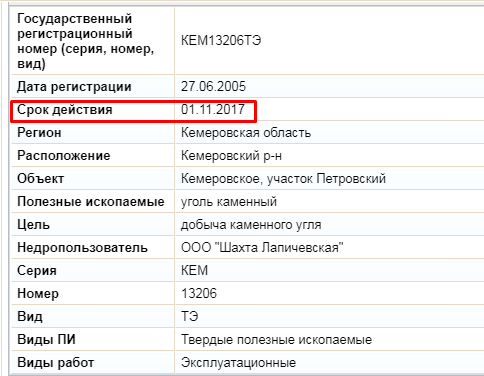Select the 'Номер' label
Image resolution: width=484 pixels, height=376 pixels.
(x=38, y=294)
